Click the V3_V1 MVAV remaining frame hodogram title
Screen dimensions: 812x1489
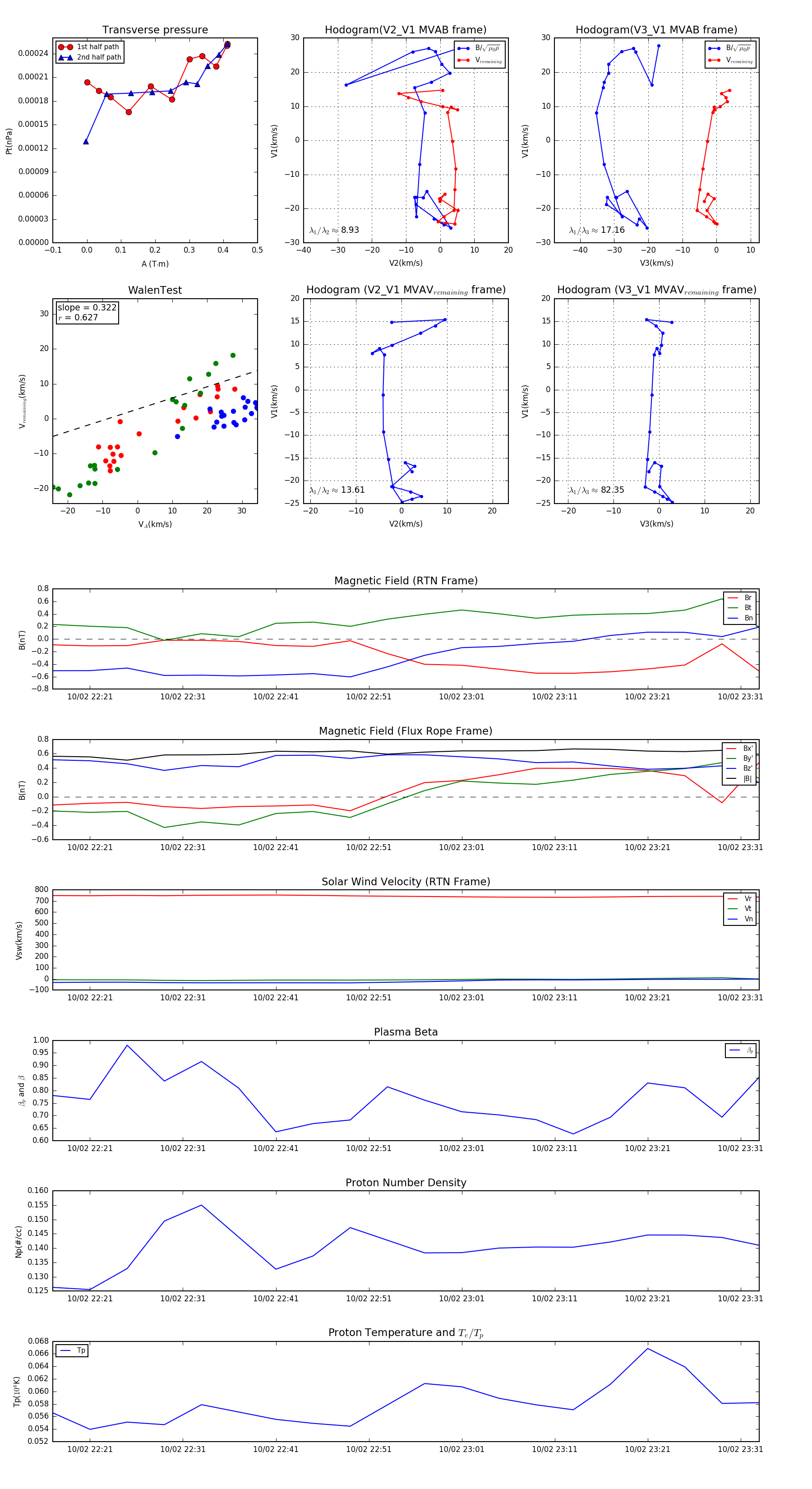click(656, 290)
